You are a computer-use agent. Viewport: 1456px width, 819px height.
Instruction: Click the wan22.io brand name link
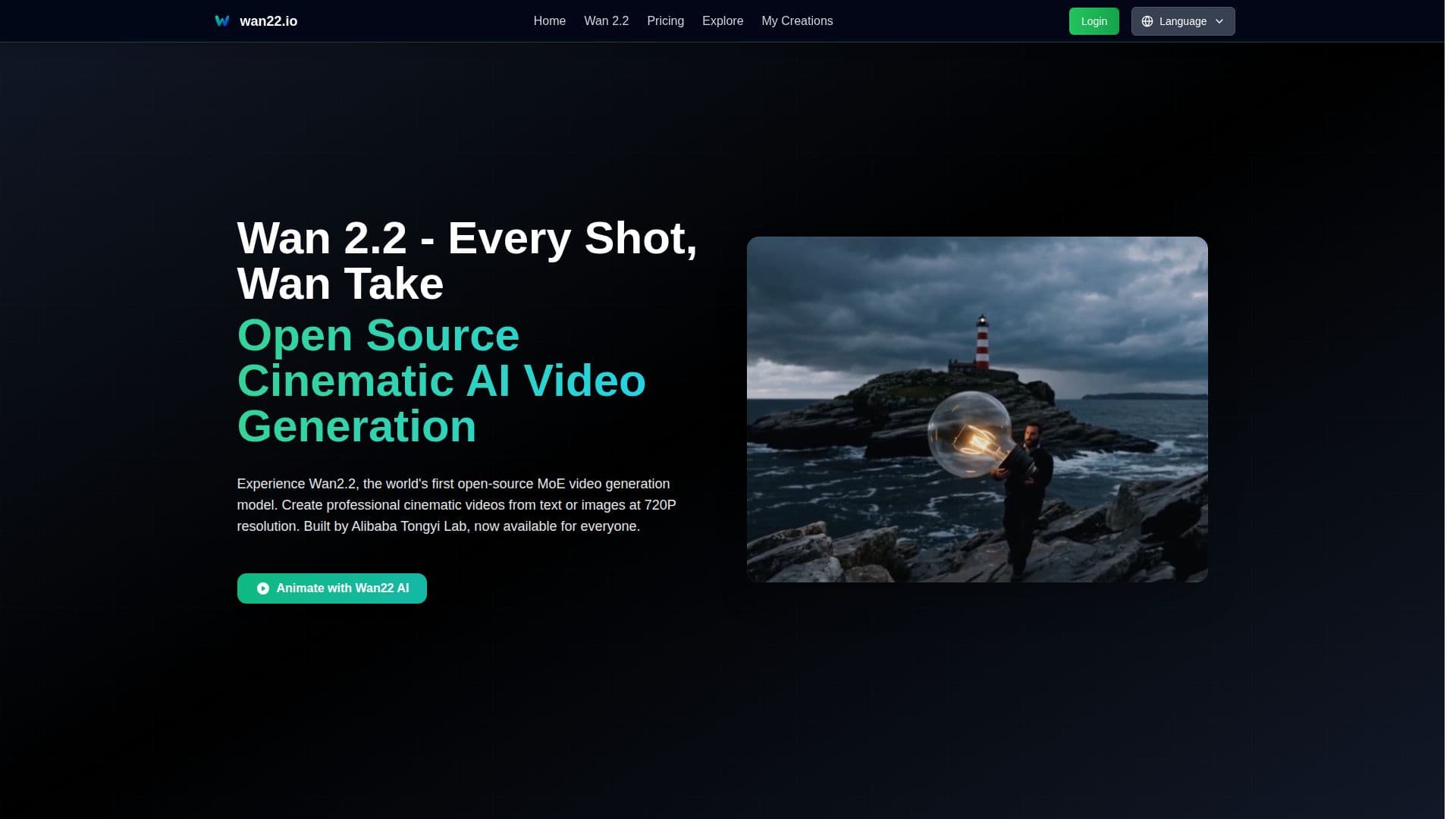click(268, 21)
